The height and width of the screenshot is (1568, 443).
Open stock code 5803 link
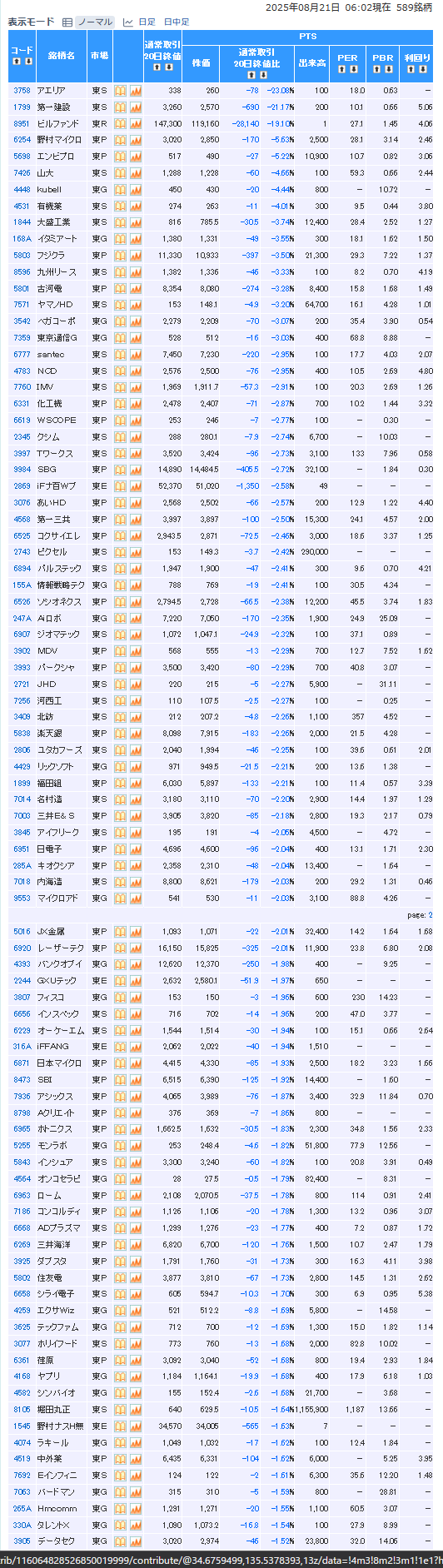(22, 256)
